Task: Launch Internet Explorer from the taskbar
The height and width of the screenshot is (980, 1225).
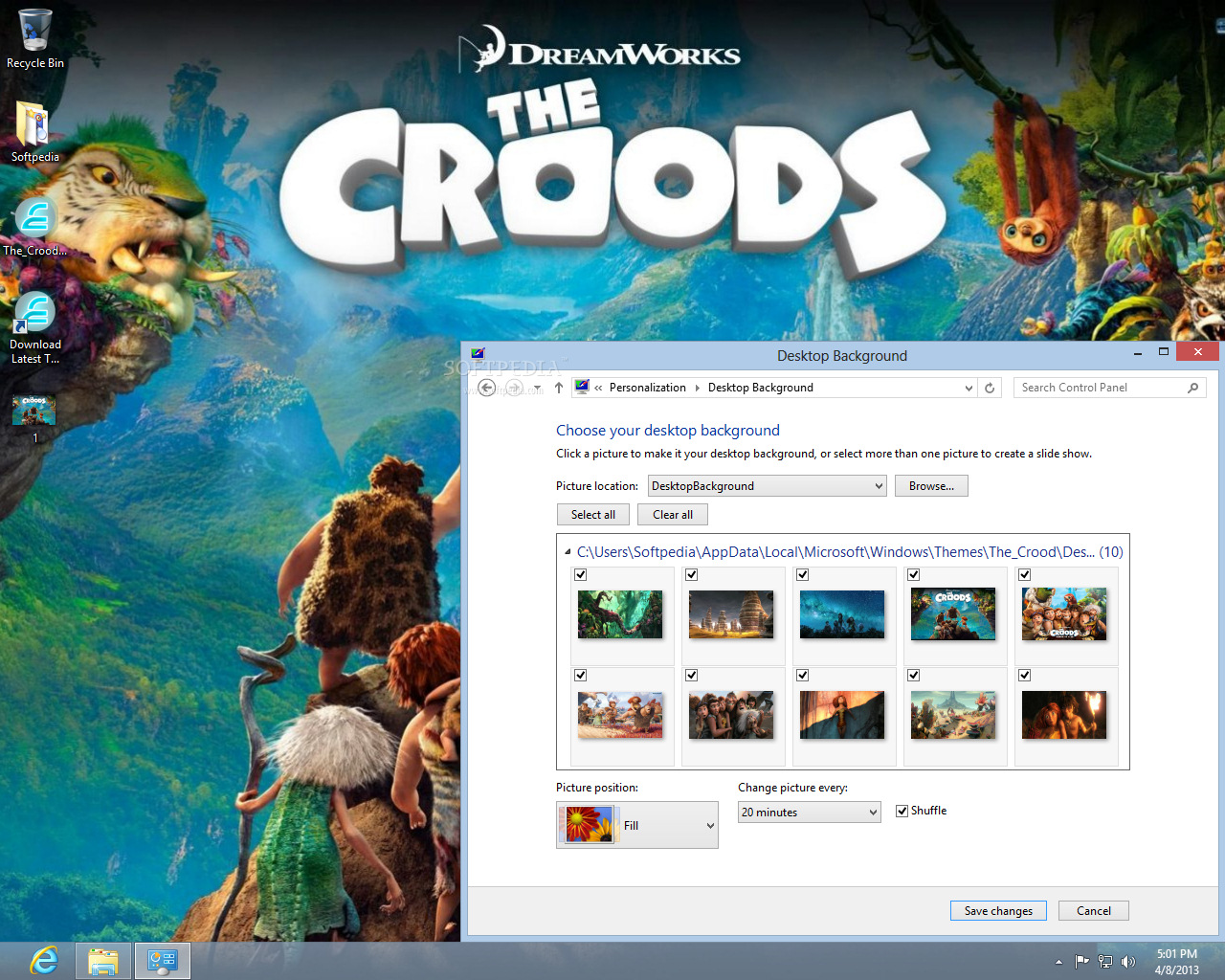Action: [44, 961]
